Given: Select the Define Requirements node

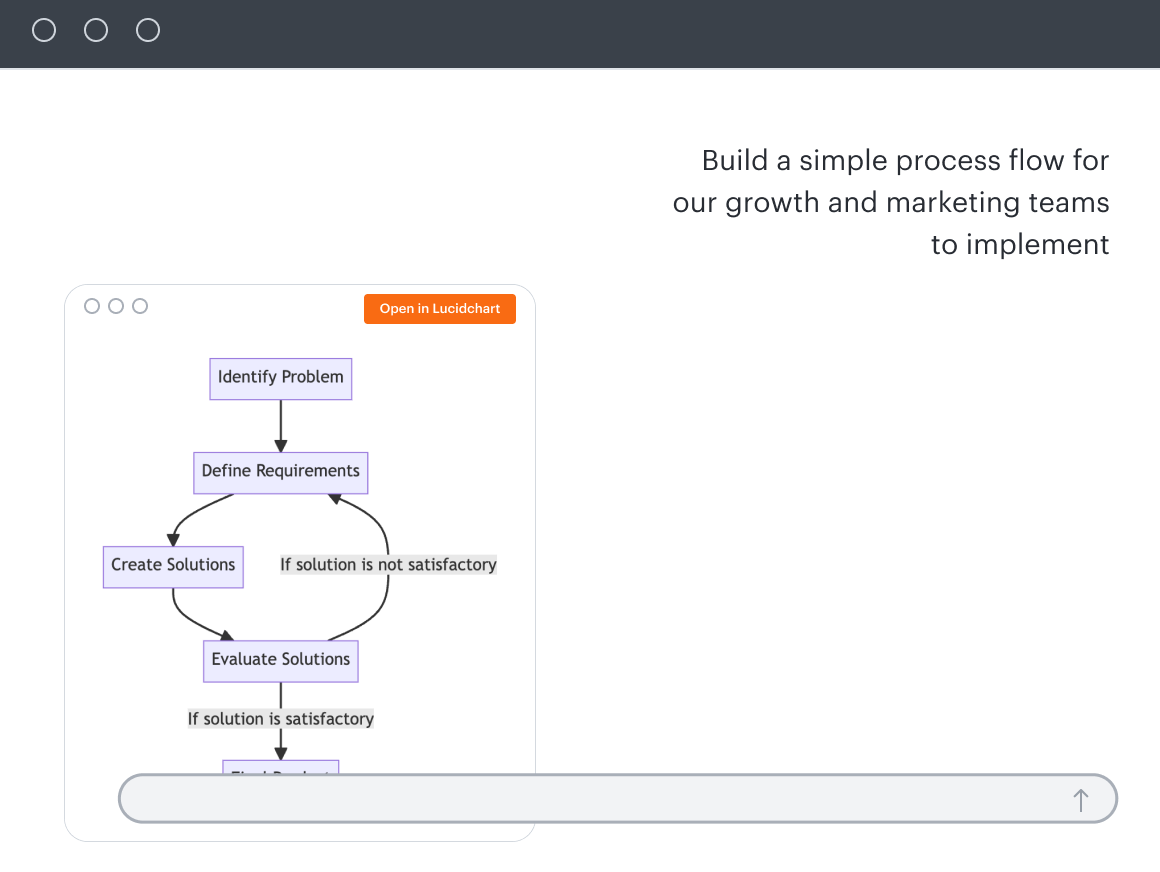Looking at the screenshot, I should tap(281, 472).
